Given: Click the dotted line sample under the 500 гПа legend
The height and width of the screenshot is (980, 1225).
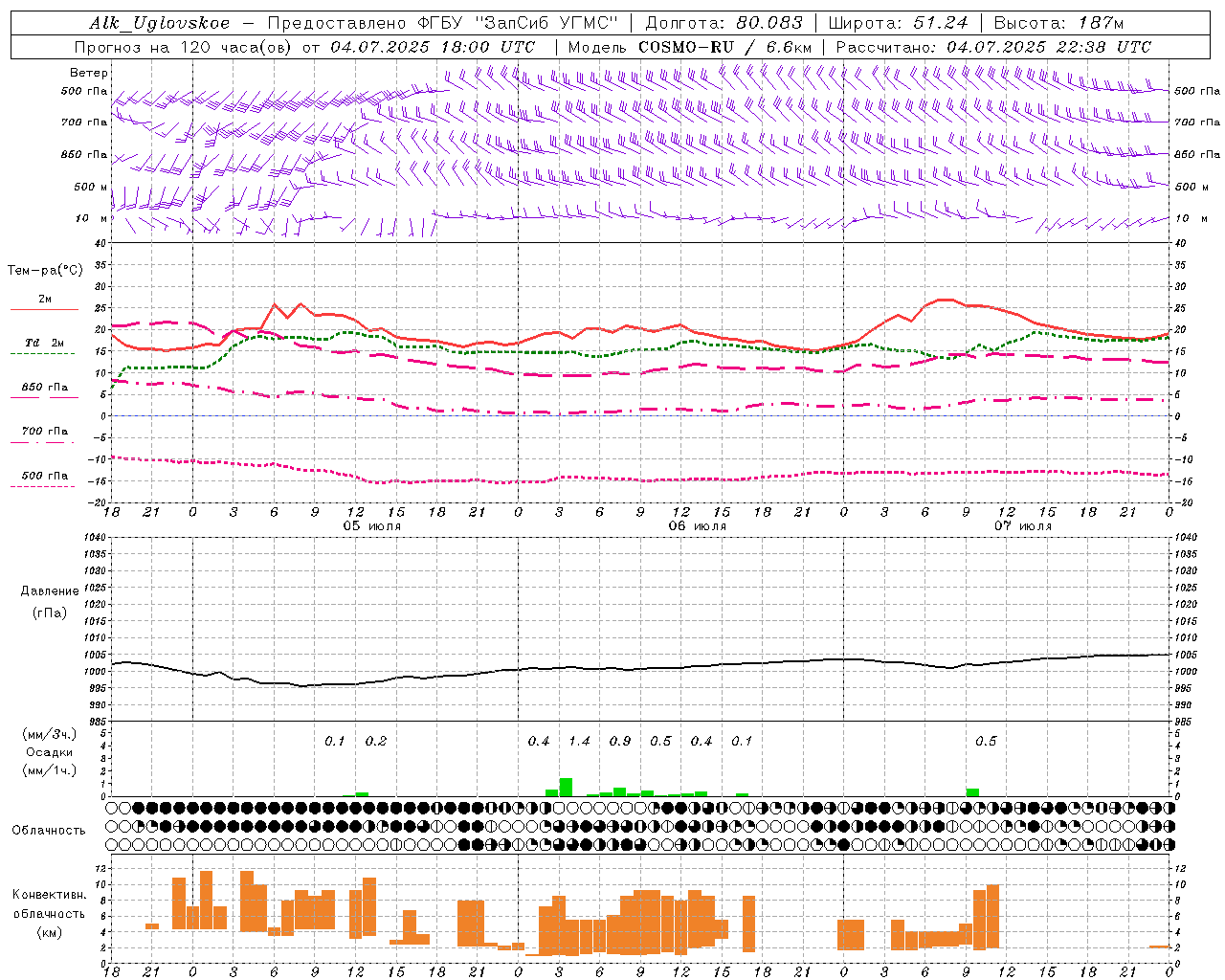Looking at the screenshot, I should click(43, 487).
